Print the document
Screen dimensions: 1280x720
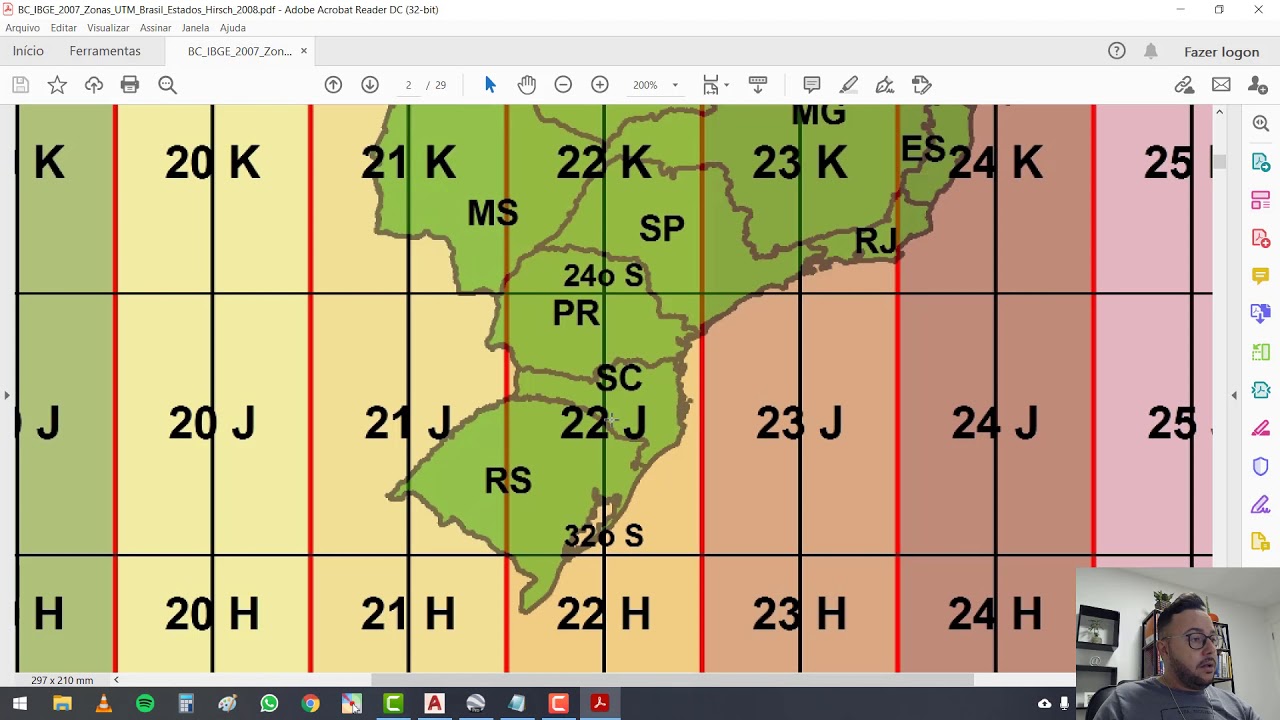pyautogui.click(x=130, y=85)
